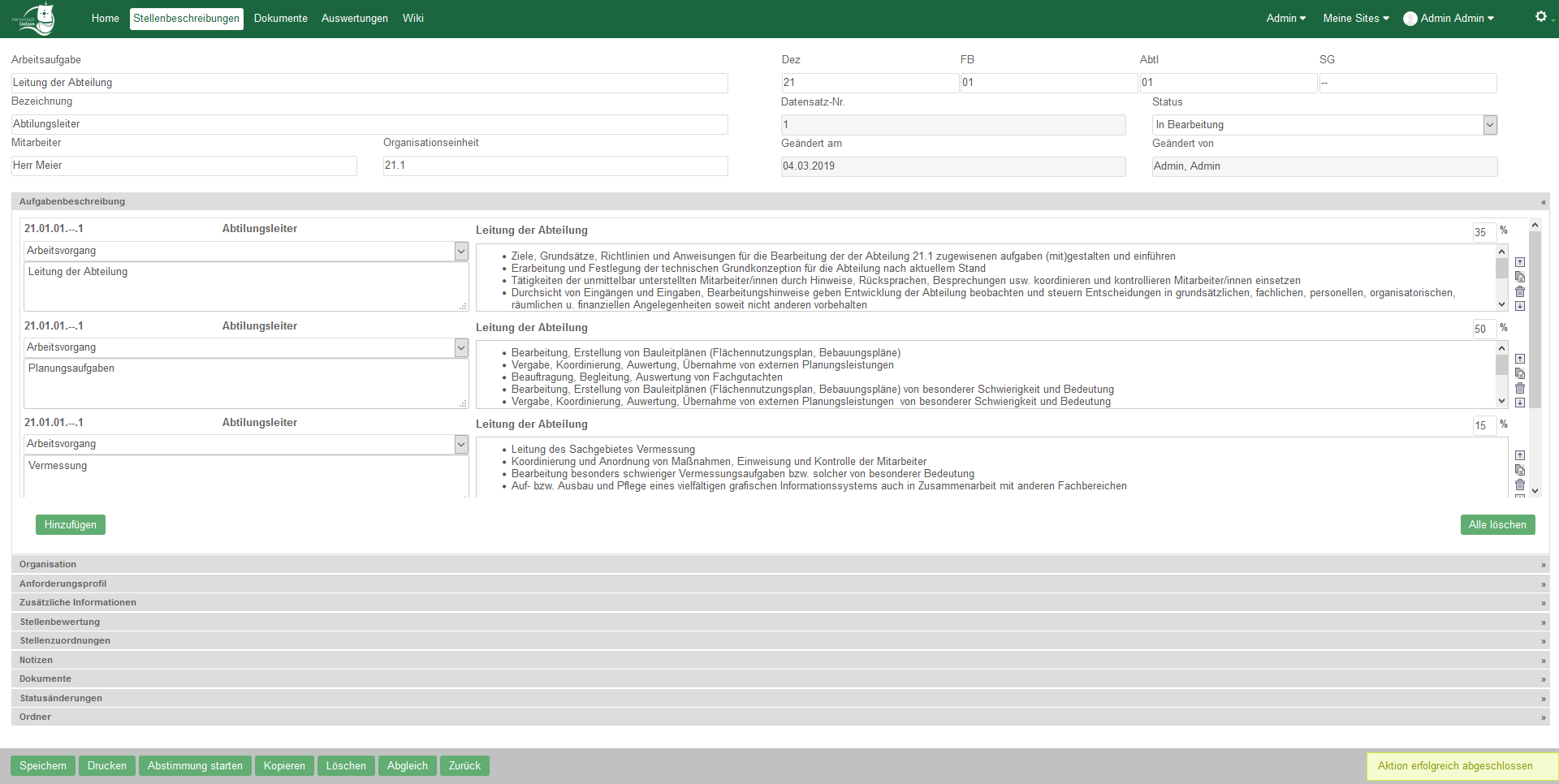This screenshot has height=784, width=1559.
Task: Move the first task row up
Action: (1520, 262)
